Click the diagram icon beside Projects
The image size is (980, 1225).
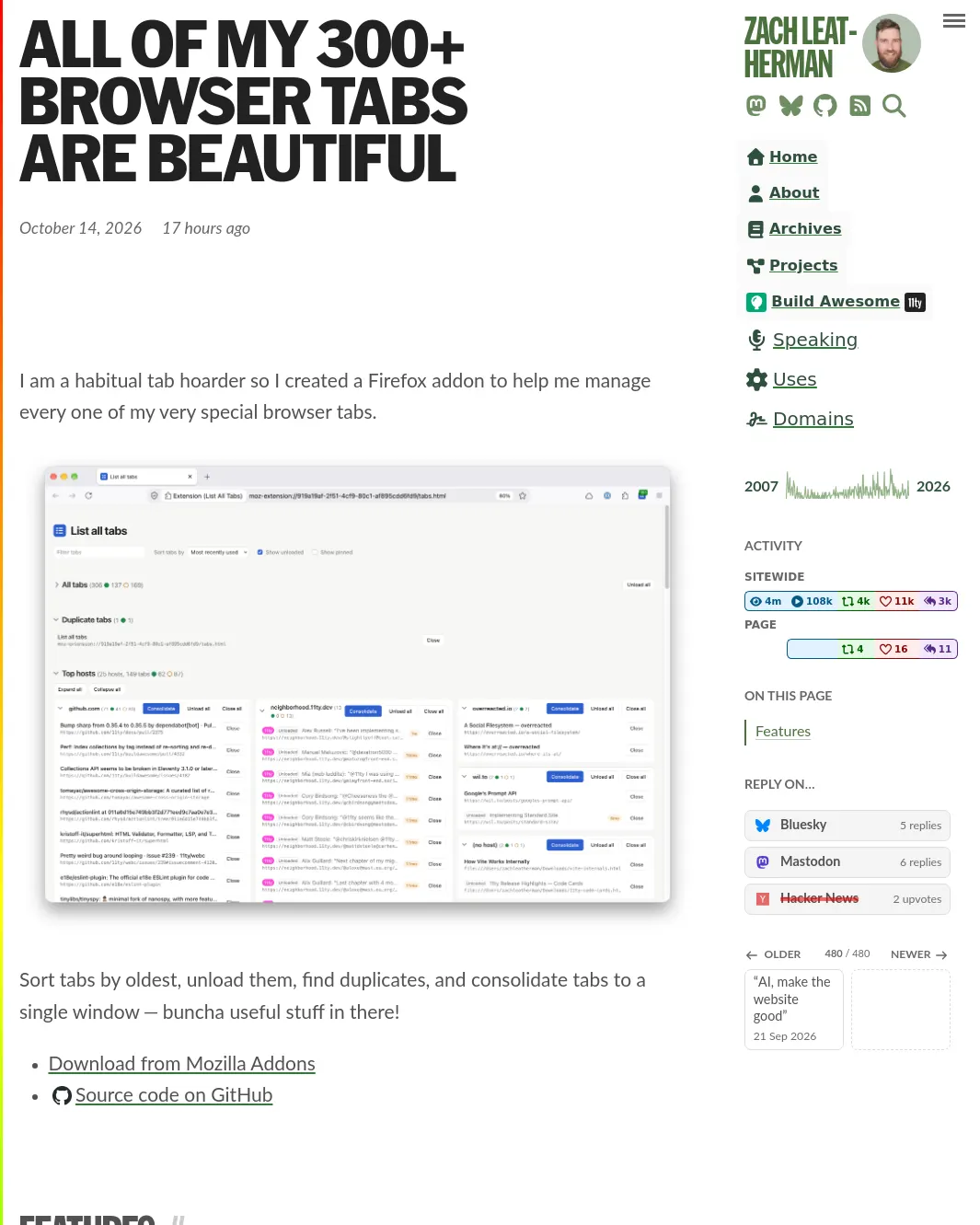point(755,266)
